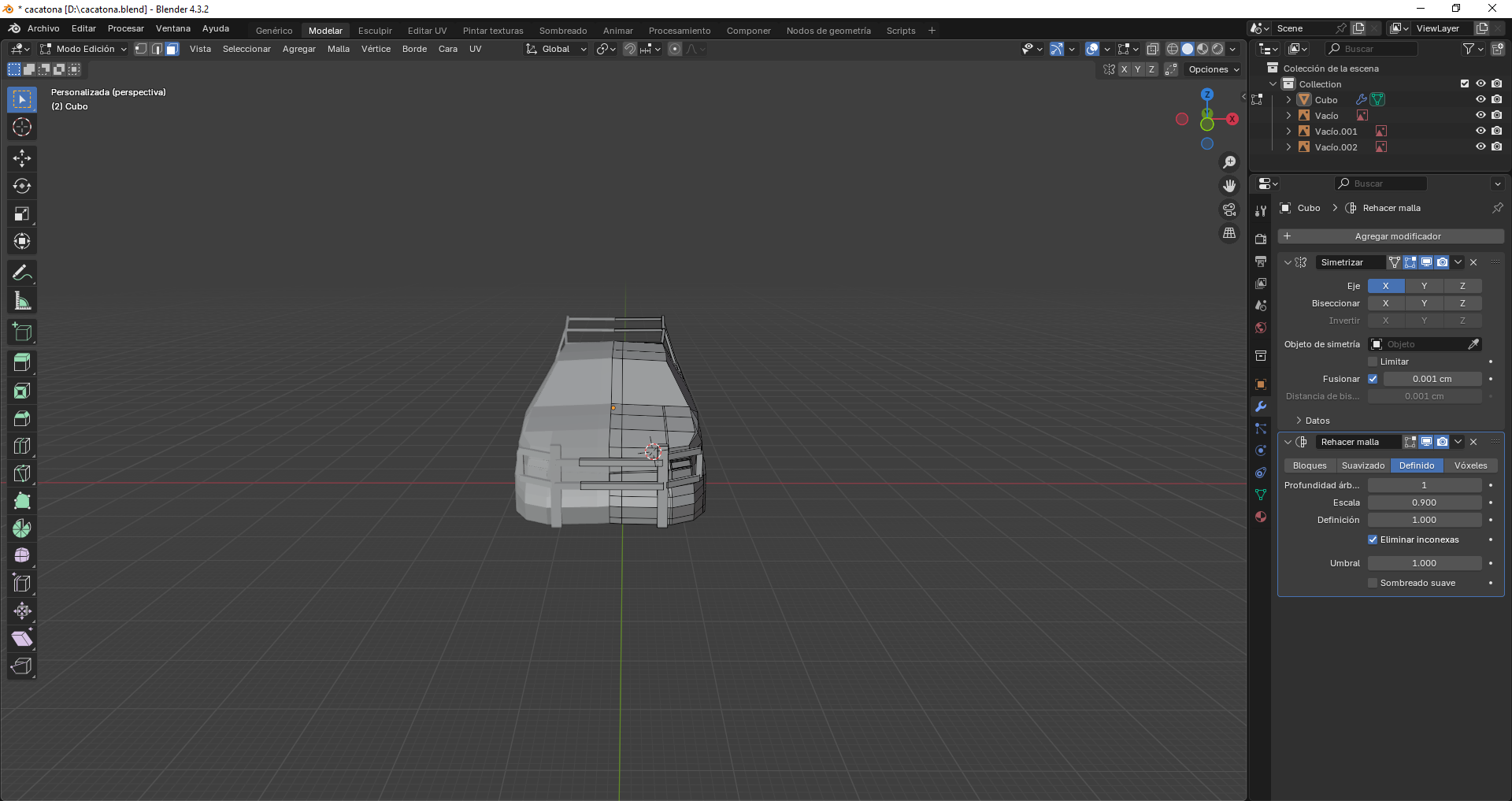The width and height of the screenshot is (1512, 801).
Task: Hide the Cubo object in viewport
Action: tap(1480, 100)
